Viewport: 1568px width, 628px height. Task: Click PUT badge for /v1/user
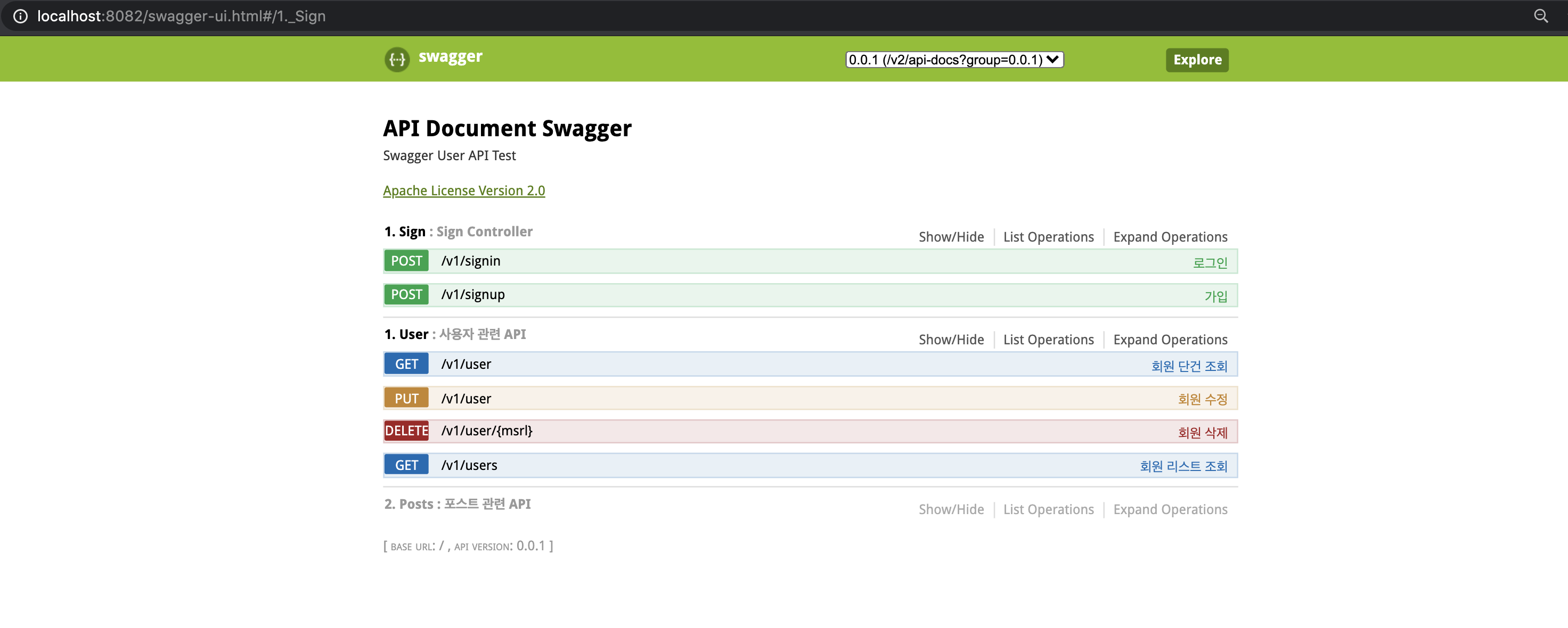(x=406, y=399)
